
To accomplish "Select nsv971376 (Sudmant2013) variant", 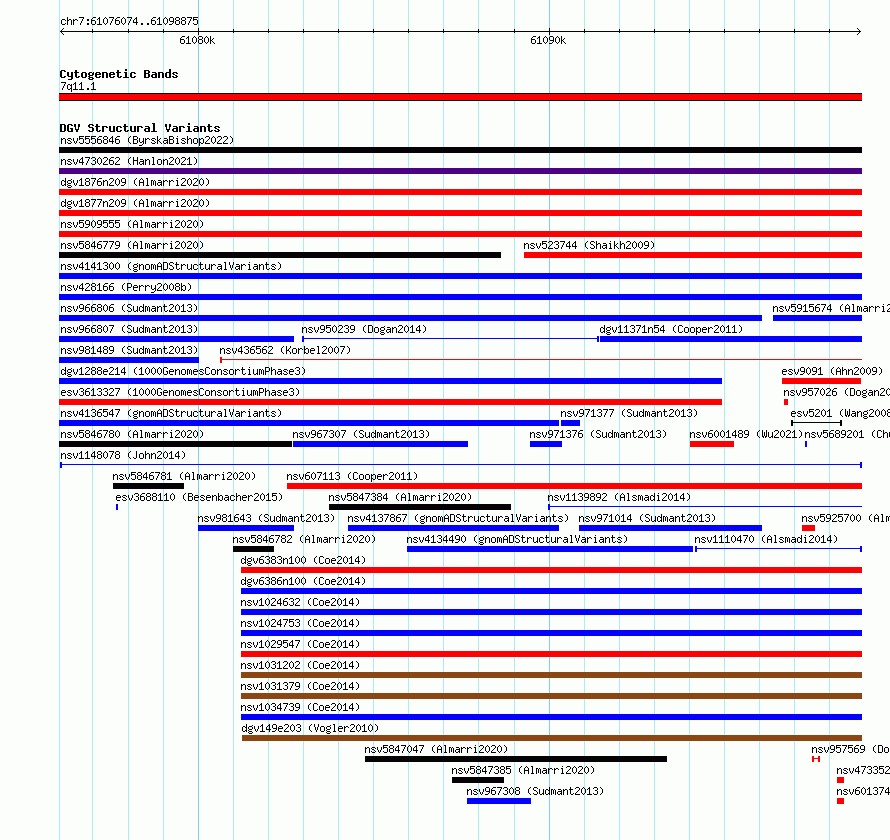I will (x=598, y=434).
